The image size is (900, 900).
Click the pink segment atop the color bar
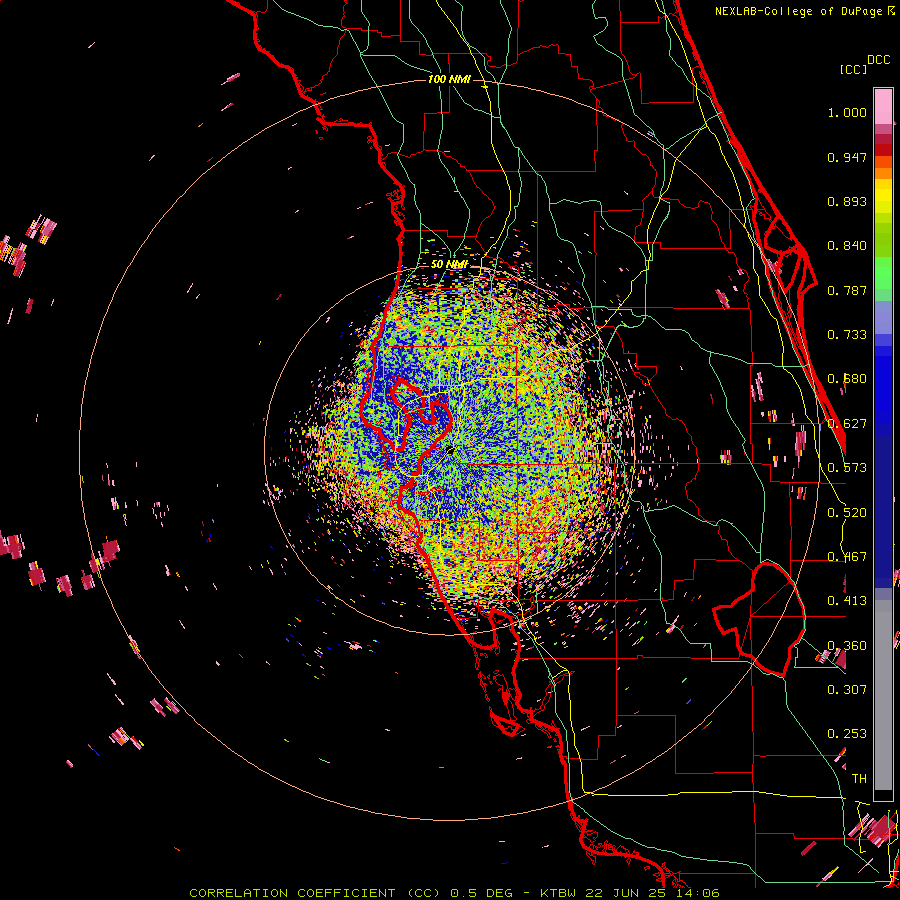tap(883, 106)
